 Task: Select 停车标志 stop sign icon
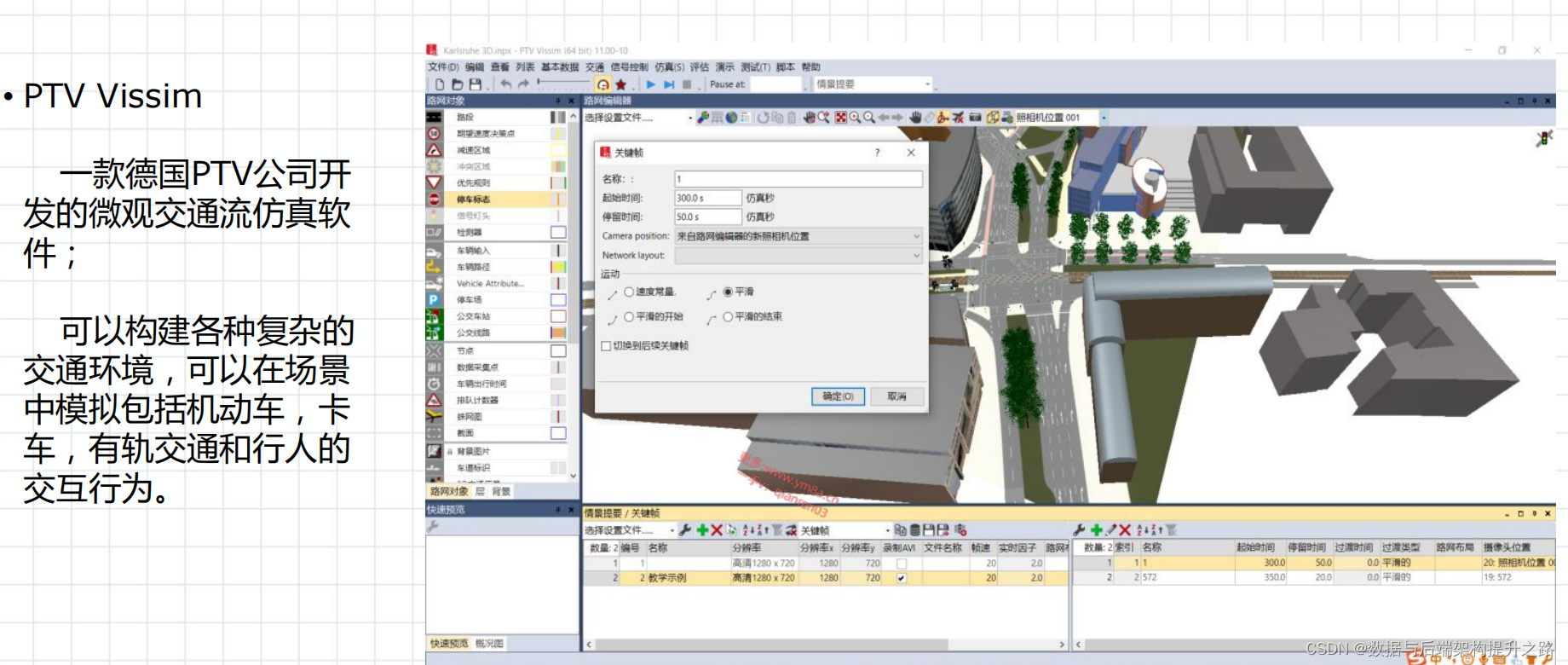pos(435,199)
